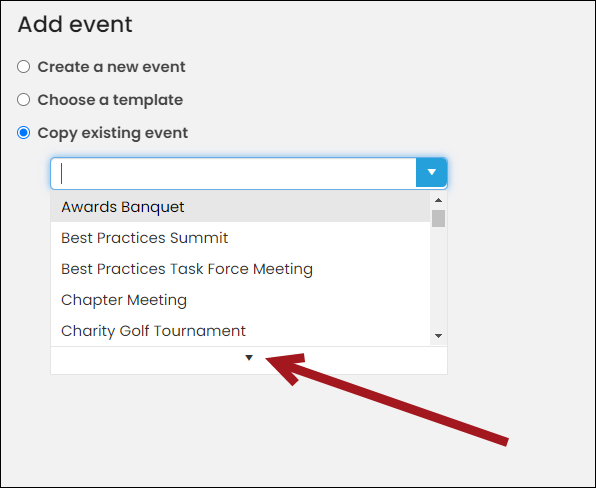This screenshot has width=596, height=488.
Task: Select the Choose a template radio button
Action: 24,100
